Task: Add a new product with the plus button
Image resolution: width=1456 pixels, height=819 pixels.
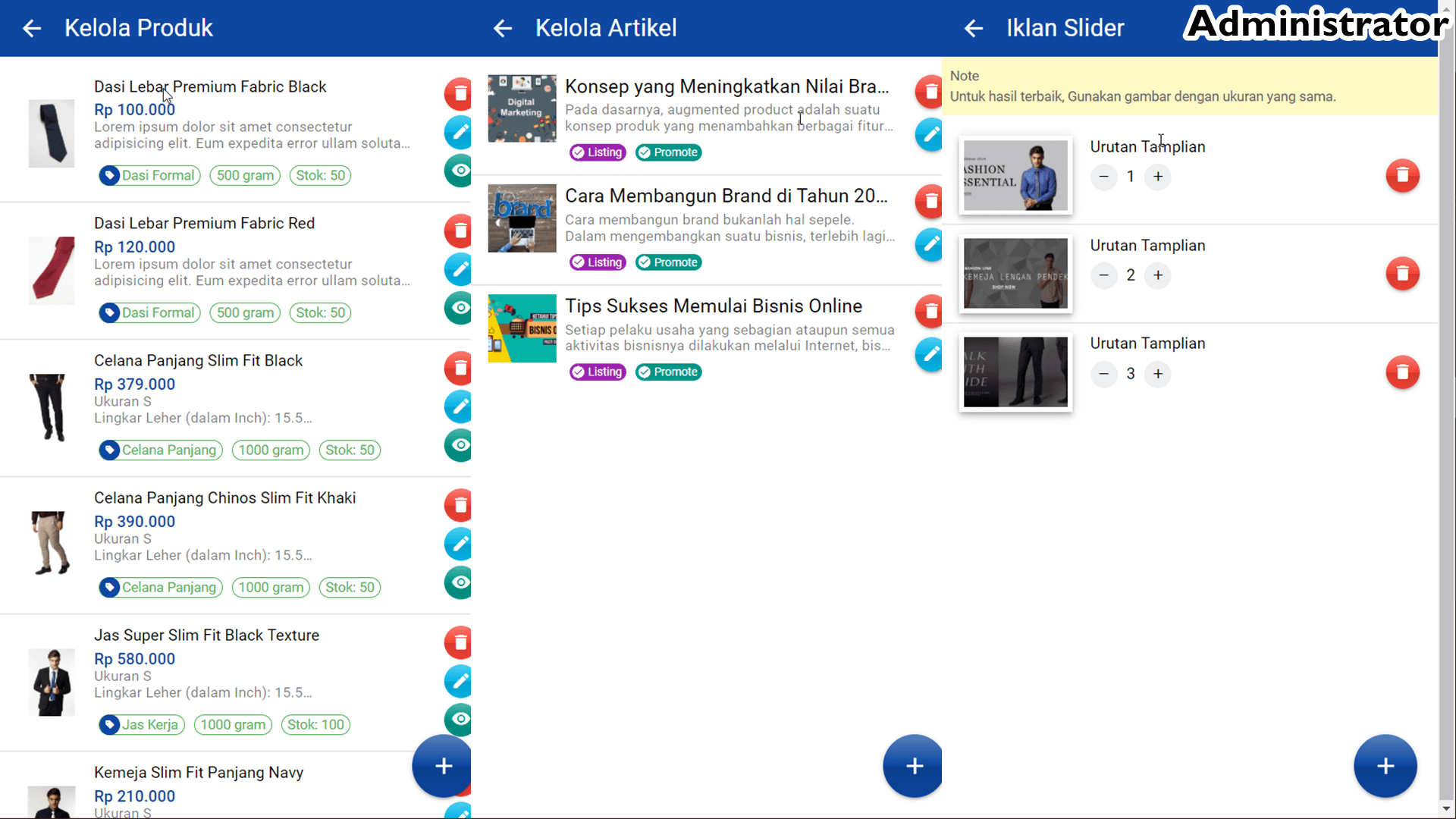Action: pos(441,766)
